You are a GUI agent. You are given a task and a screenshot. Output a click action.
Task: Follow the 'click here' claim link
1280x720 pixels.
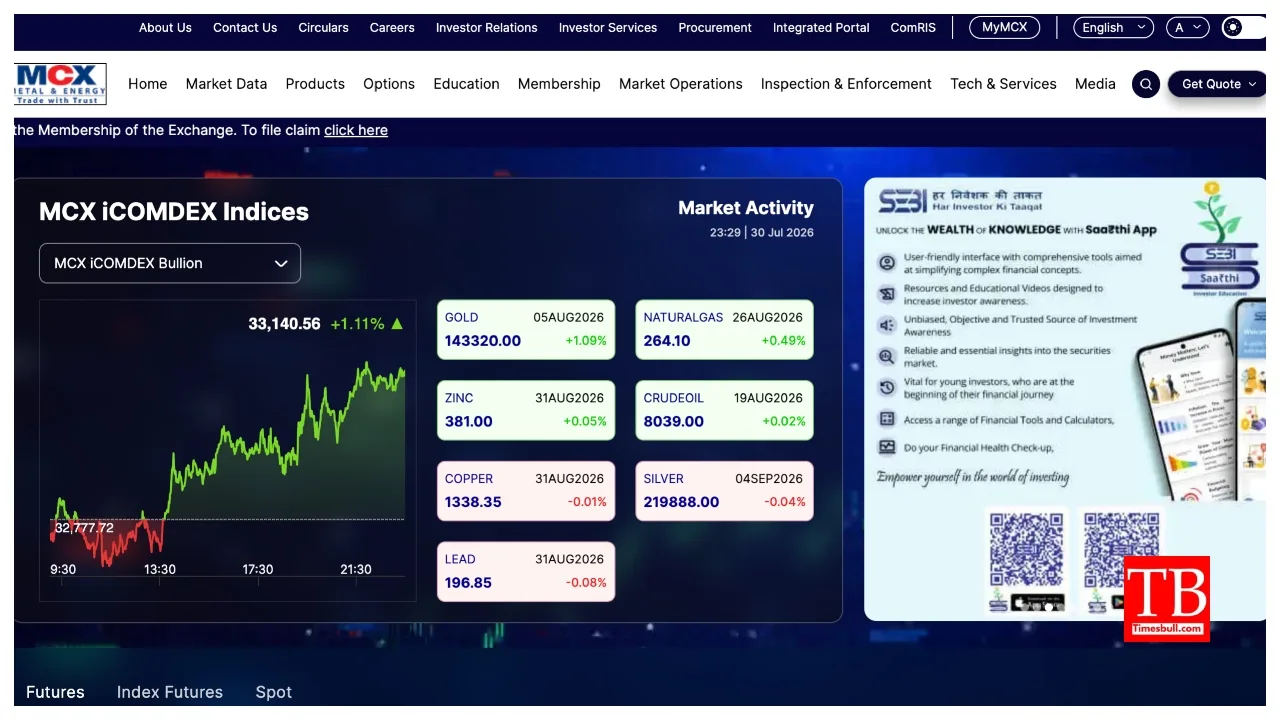[356, 130]
